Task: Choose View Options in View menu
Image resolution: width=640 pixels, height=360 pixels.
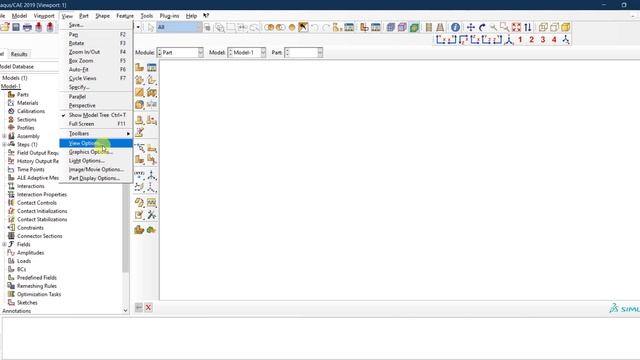Action: [96, 143]
